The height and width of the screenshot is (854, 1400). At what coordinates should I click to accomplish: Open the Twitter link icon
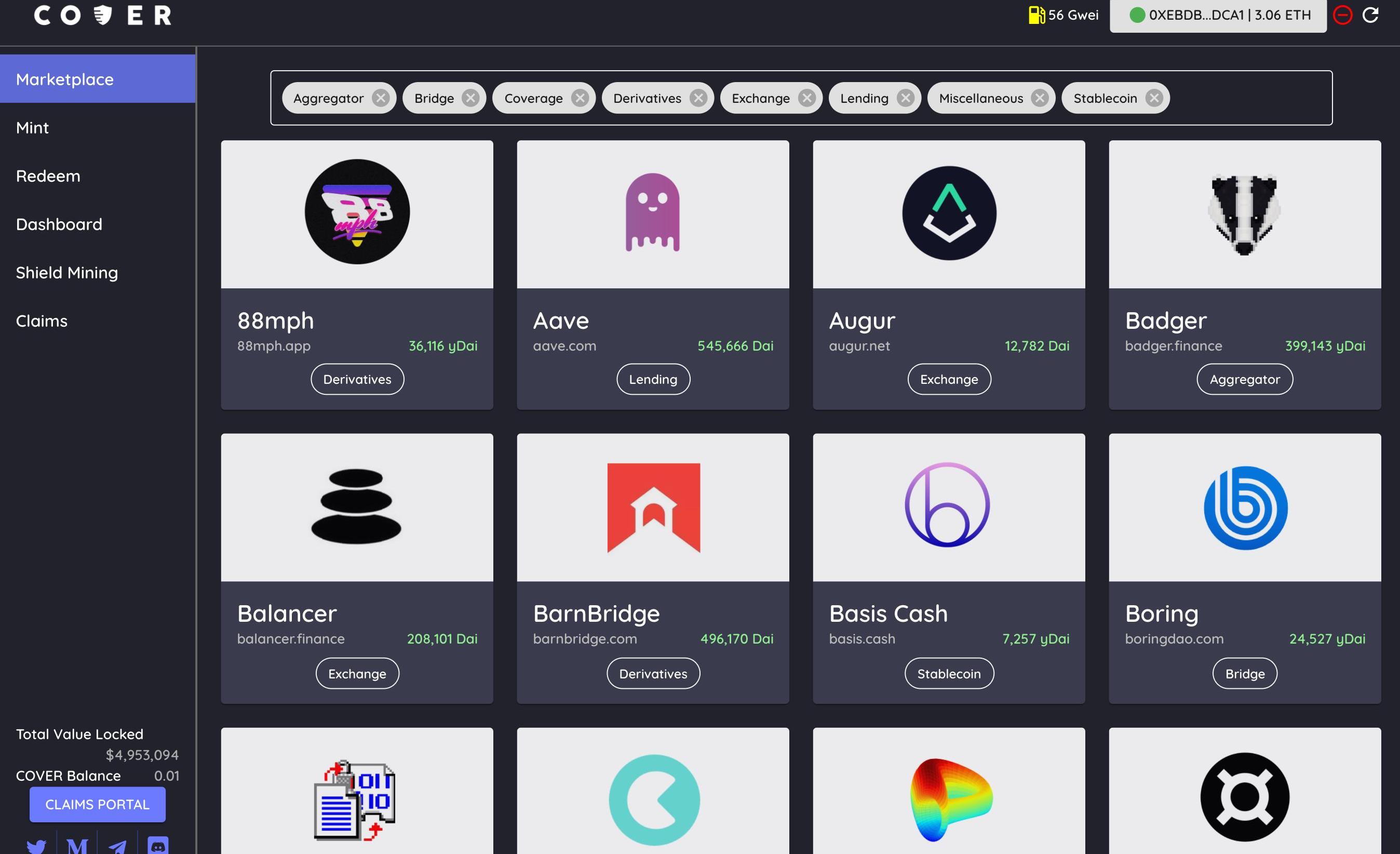[36, 846]
